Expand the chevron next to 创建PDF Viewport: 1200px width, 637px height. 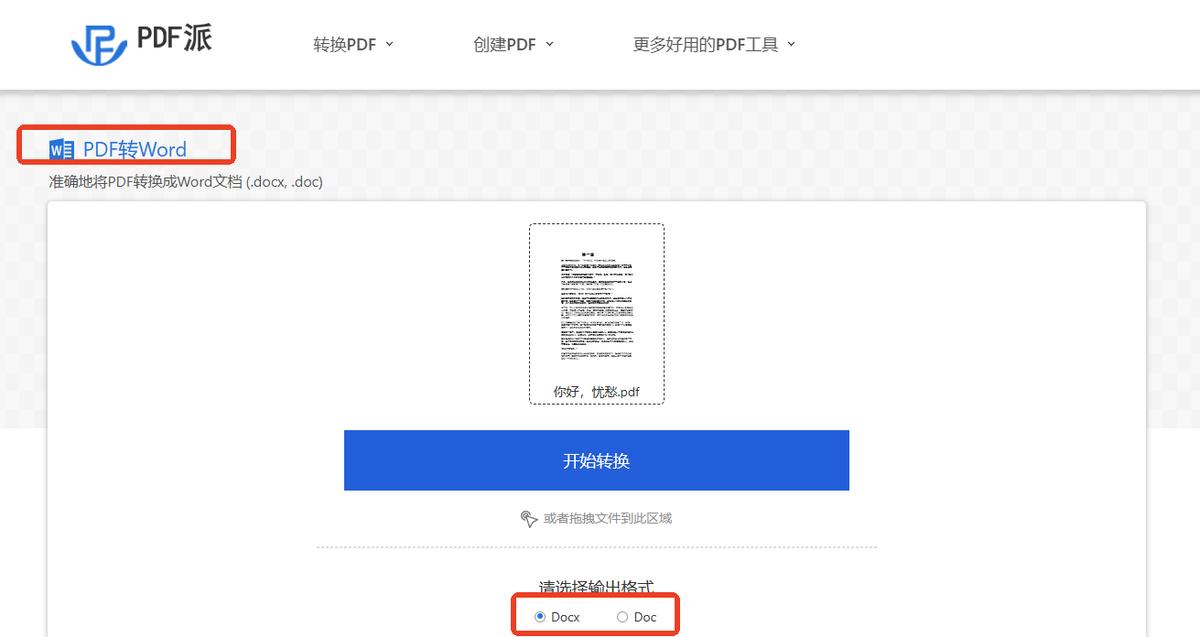tap(549, 44)
